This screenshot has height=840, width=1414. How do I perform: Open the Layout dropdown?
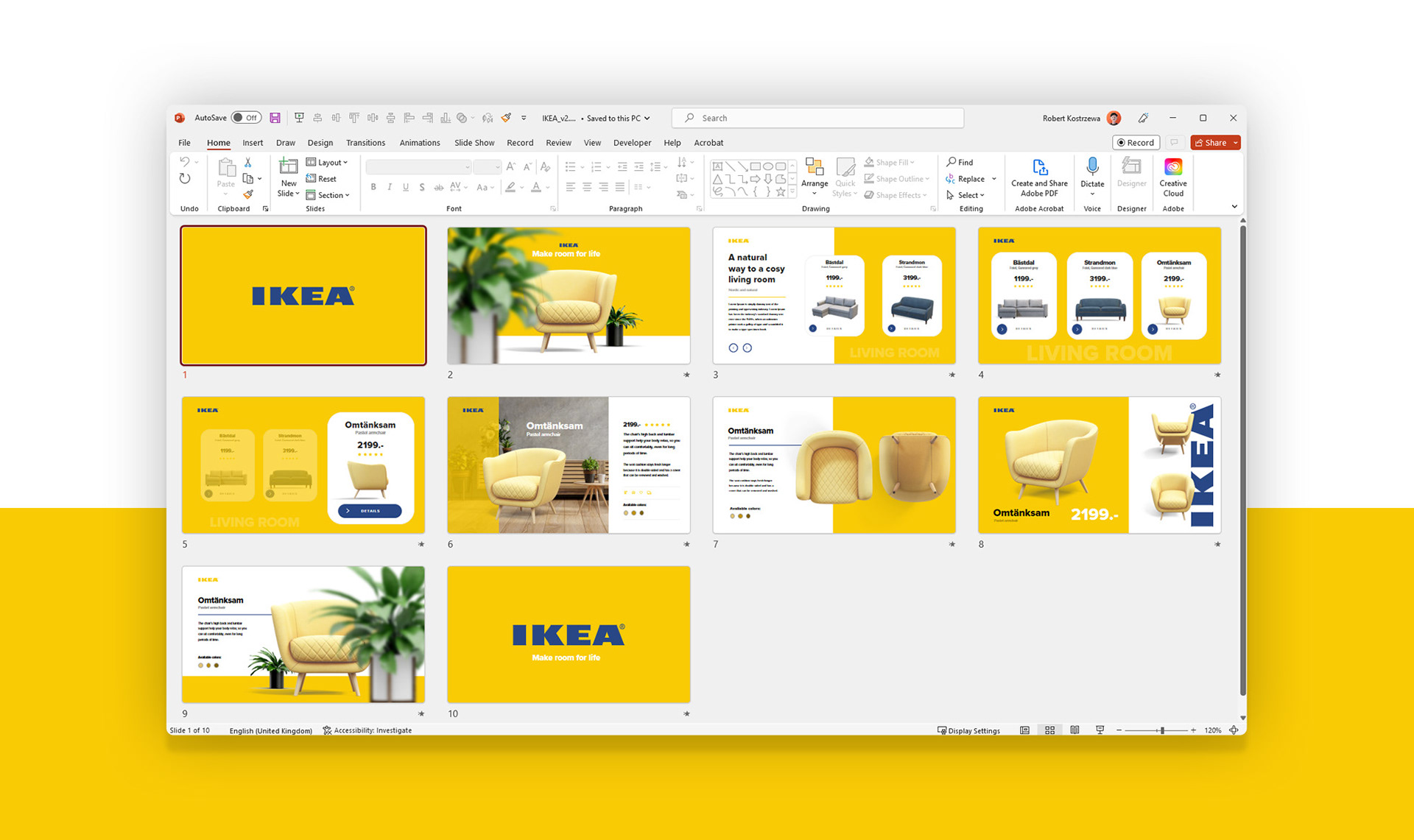[x=327, y=162]
